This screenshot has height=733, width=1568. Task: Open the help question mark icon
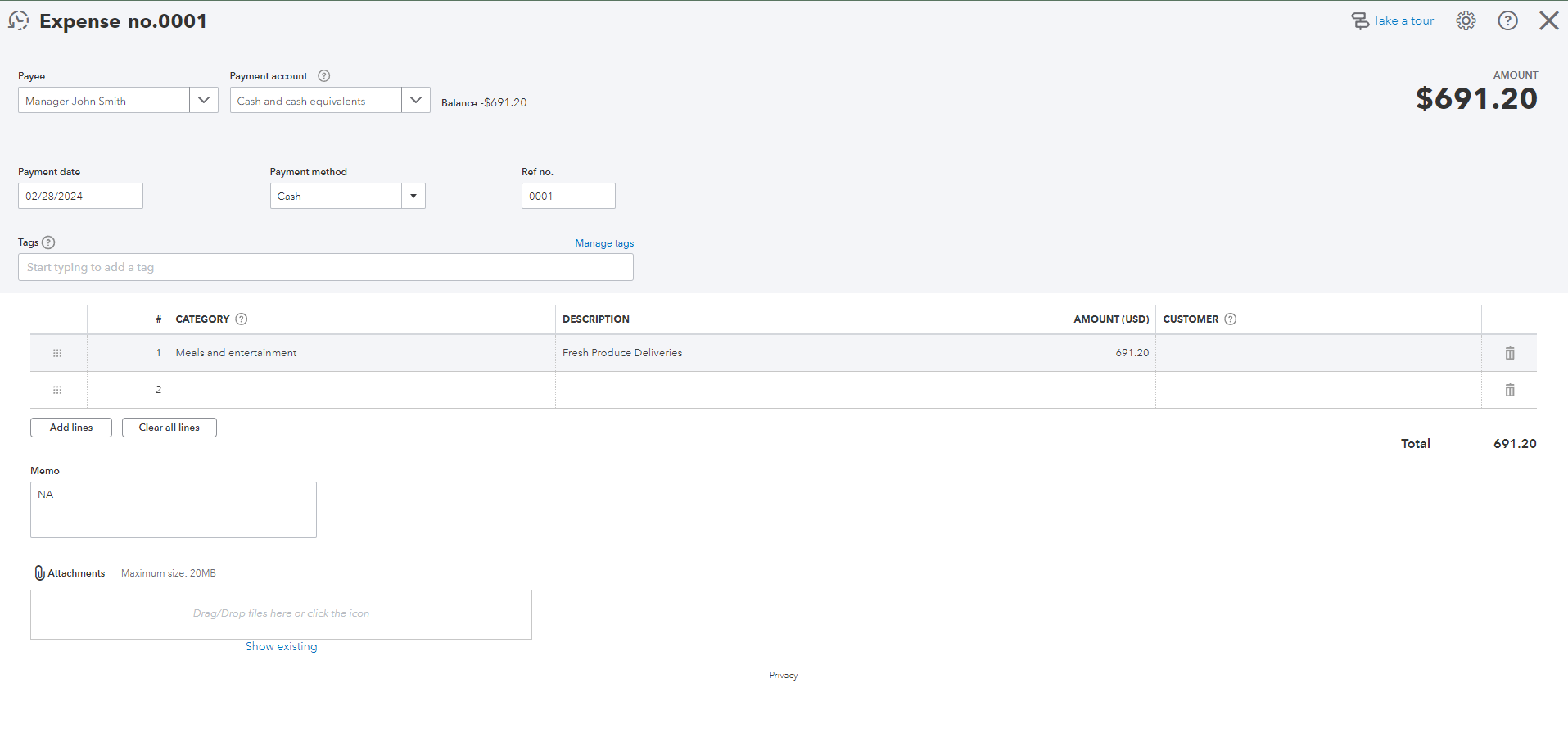tap(1507, 20)
